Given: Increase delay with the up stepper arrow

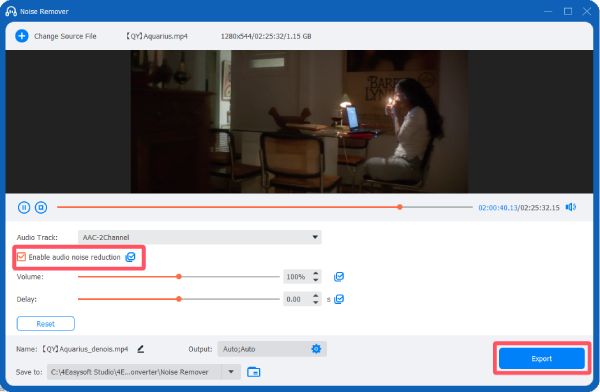Looking at the screenshot, I should (316, 296).
